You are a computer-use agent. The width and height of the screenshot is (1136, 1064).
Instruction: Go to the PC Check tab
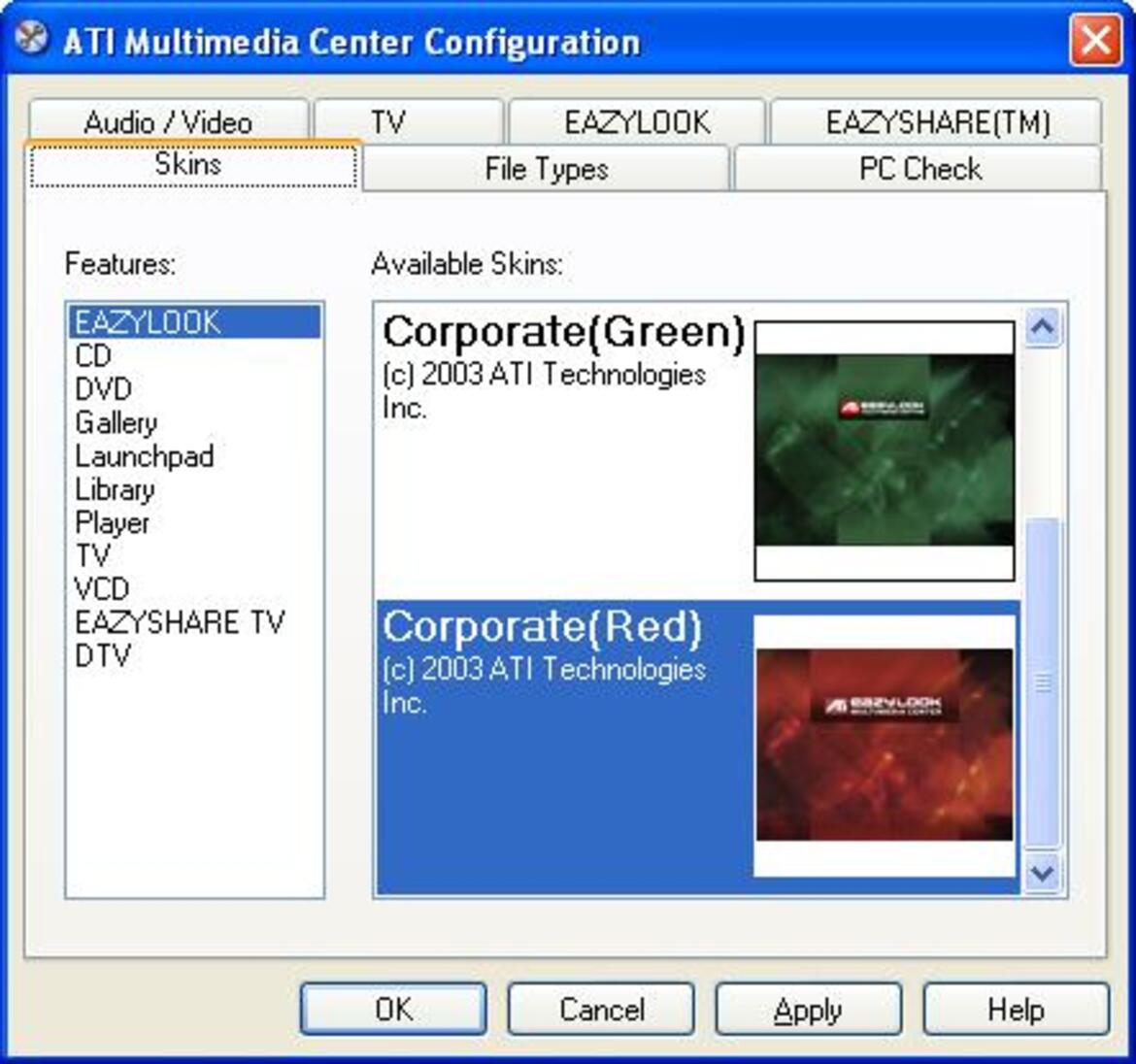coord(919,169)
